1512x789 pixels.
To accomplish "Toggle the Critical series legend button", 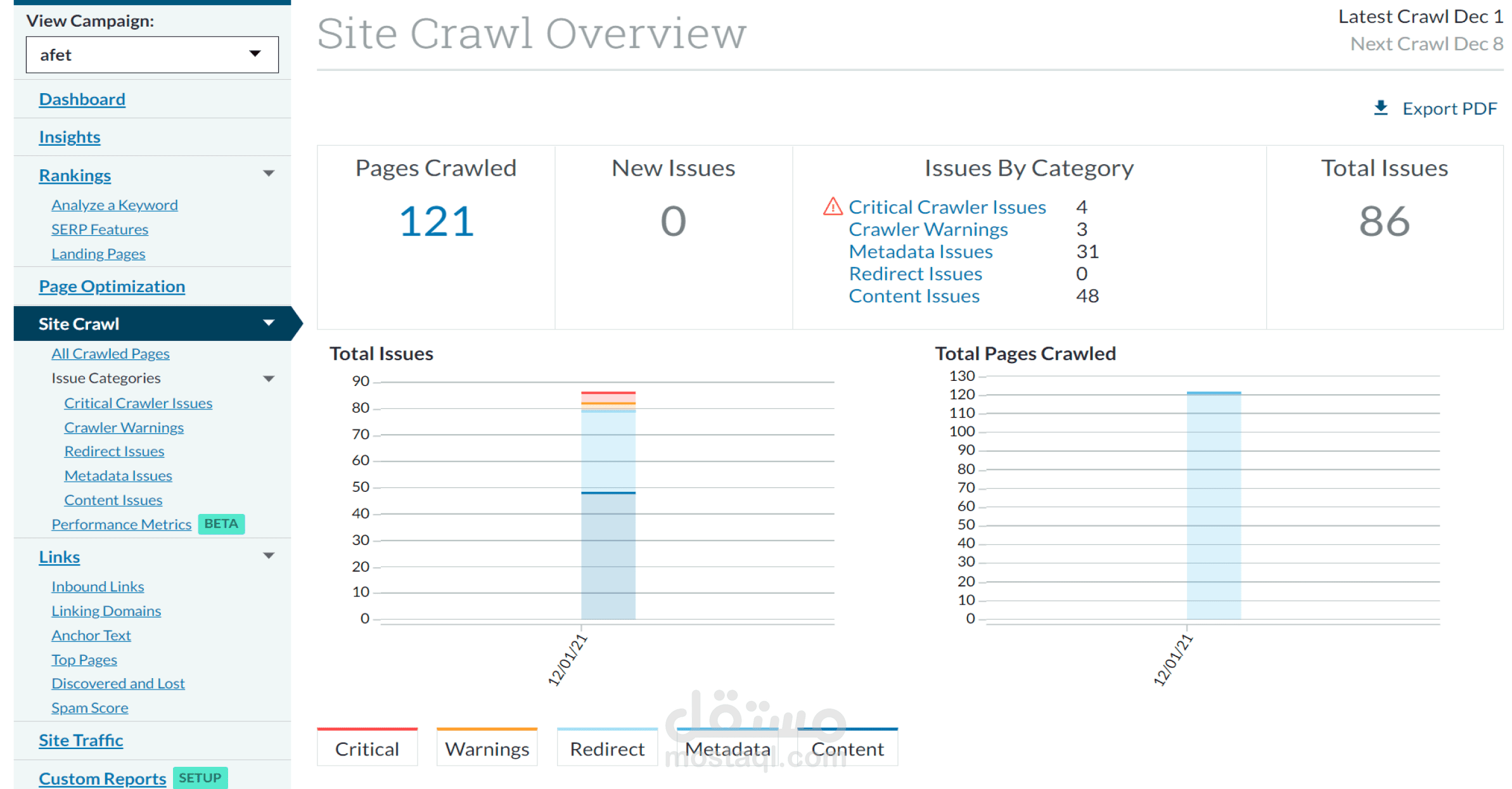I will [x=367, y=748].
